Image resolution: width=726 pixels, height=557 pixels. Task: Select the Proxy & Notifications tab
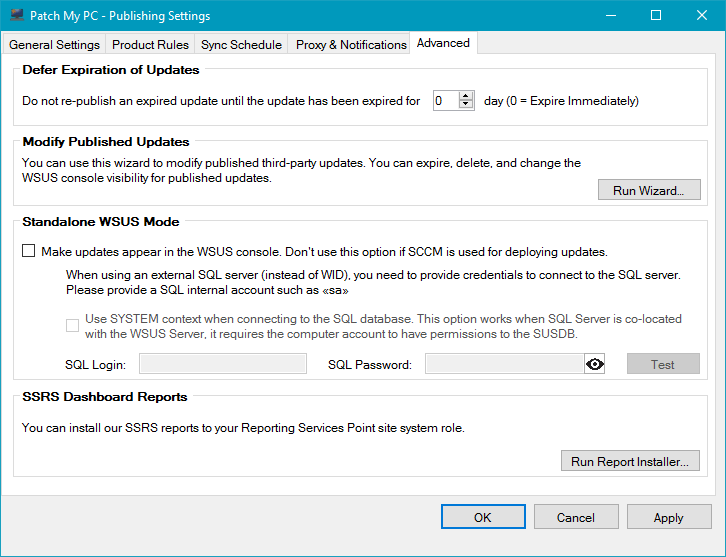tap(351, 44)
